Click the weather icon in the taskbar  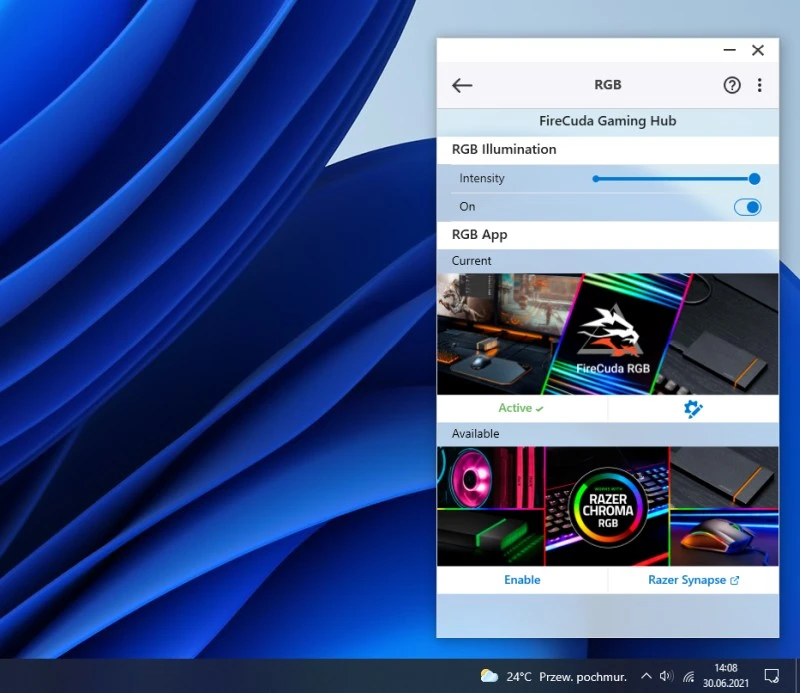point(489,676)
